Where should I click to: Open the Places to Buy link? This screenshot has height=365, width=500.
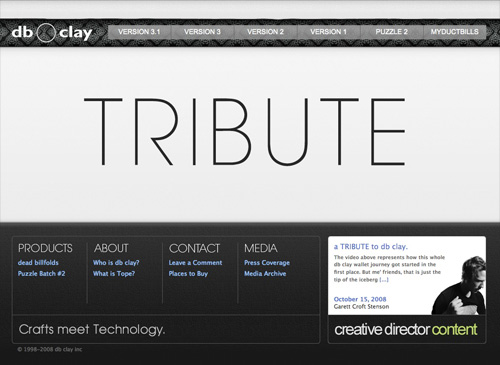coord(188,274)
